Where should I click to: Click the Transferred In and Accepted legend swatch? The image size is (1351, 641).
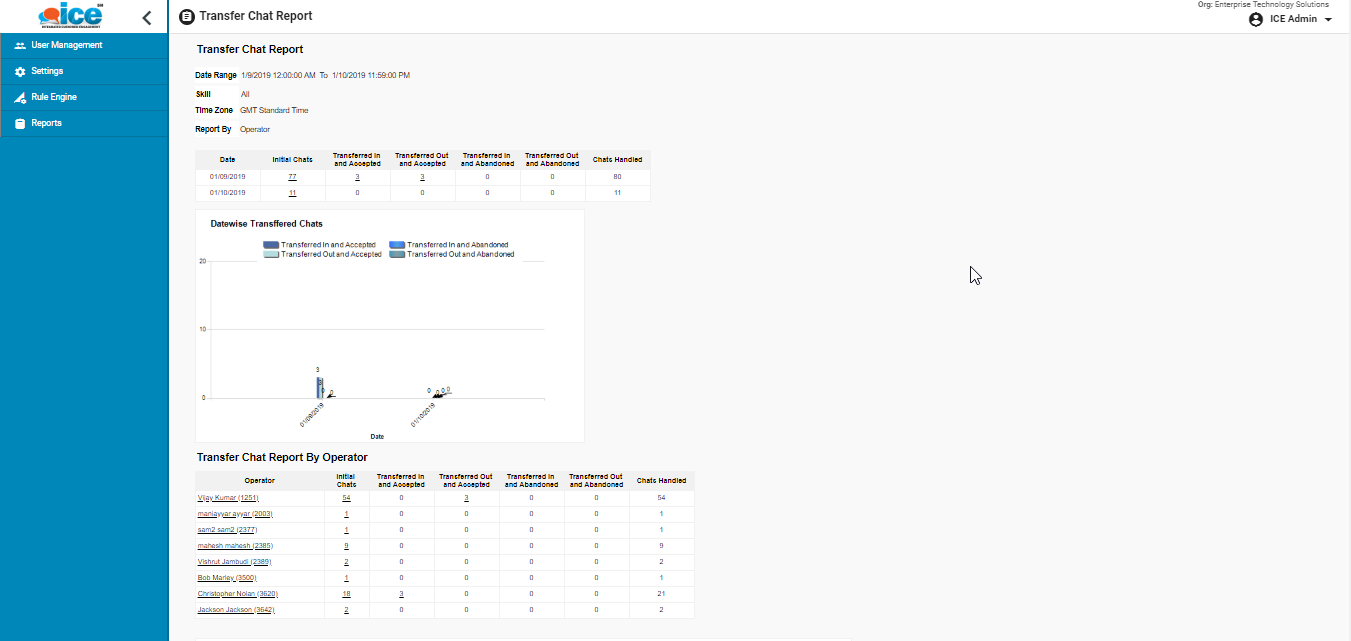coord(271,245)
